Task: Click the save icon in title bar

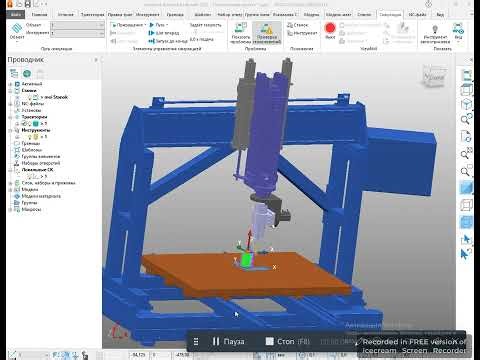Action: click(x=28, y=4)
